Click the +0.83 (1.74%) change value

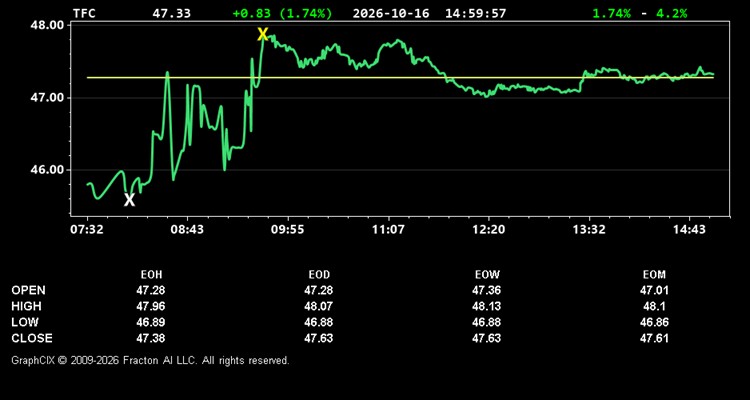[282, 13]
